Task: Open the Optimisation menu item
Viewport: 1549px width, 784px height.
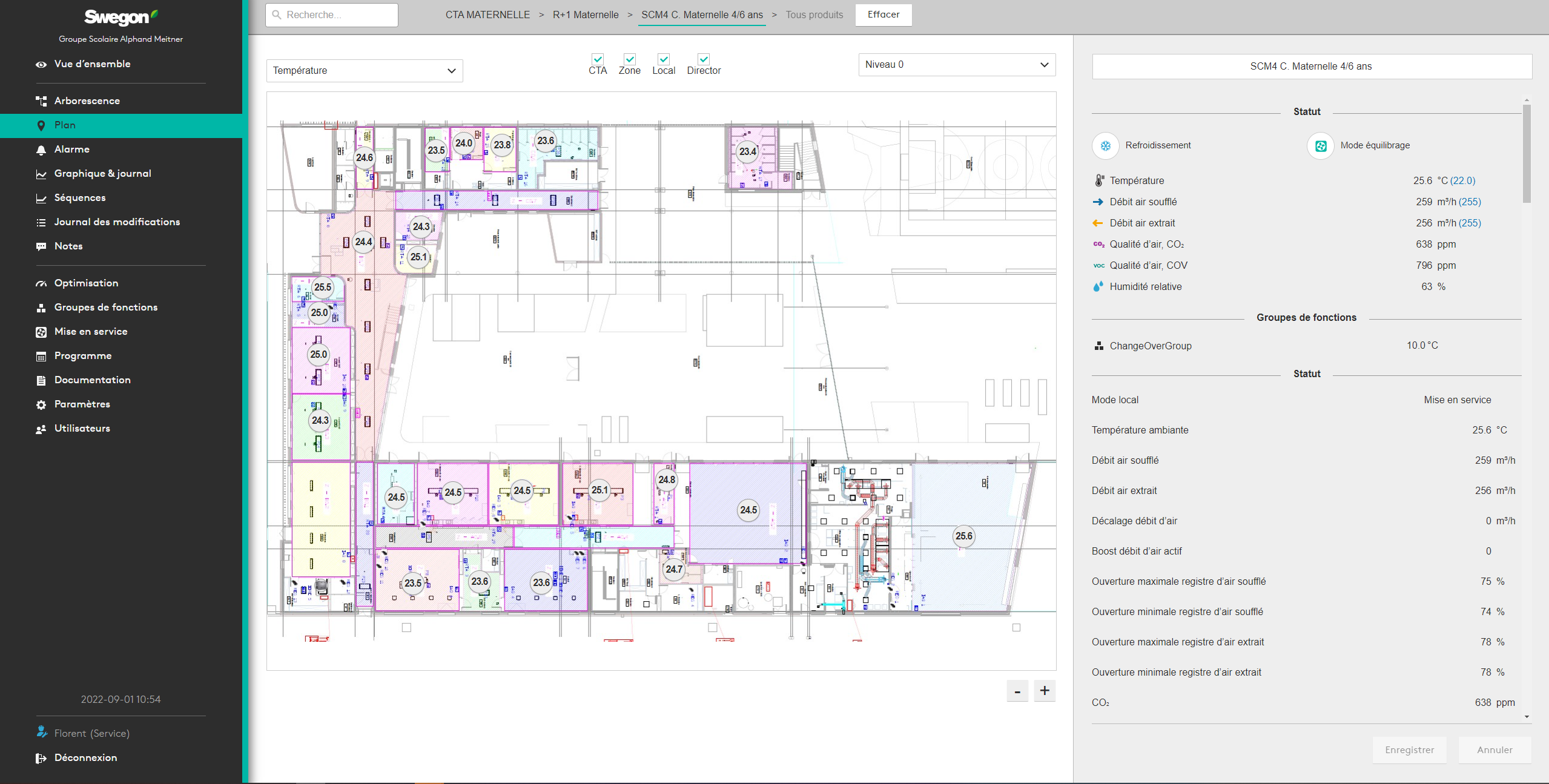Action: tap(86, 283)
